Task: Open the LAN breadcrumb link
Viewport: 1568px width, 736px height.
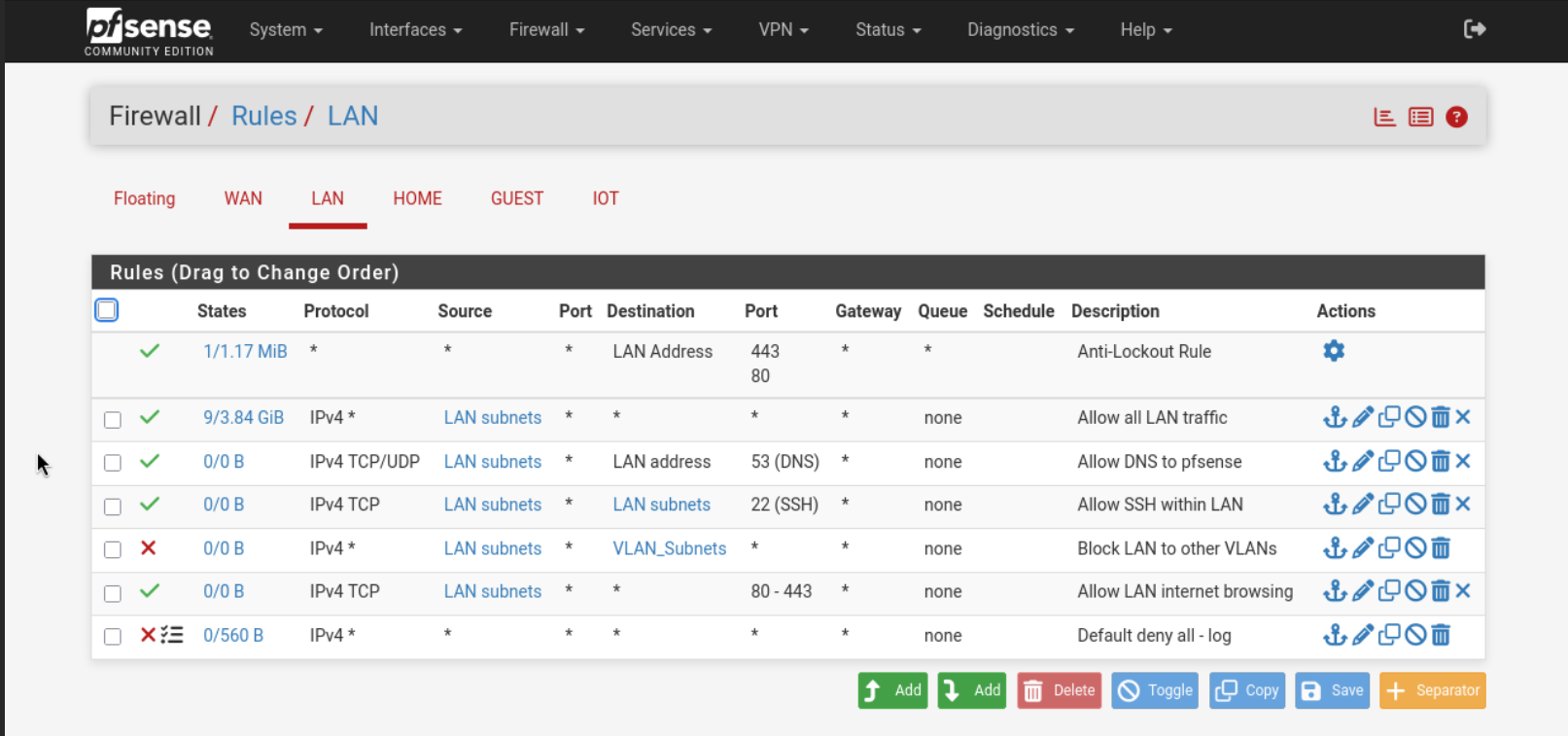Action: pos(353,116)
